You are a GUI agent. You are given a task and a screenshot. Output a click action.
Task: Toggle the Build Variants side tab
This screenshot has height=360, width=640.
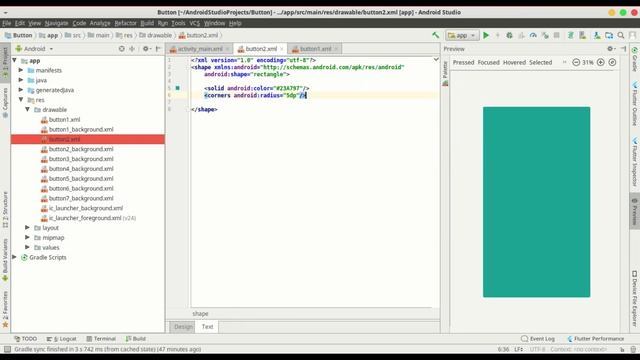click(x=5, y=260)
